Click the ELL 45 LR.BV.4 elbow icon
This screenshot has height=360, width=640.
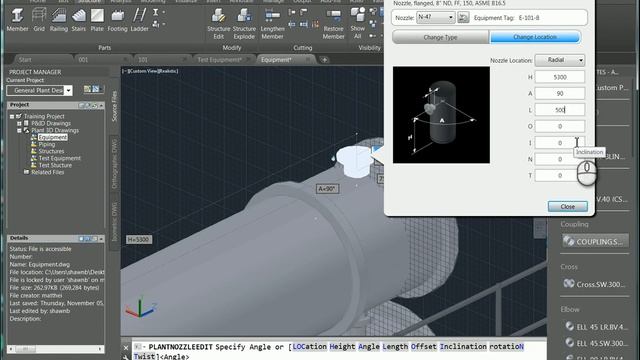[569, 326]
